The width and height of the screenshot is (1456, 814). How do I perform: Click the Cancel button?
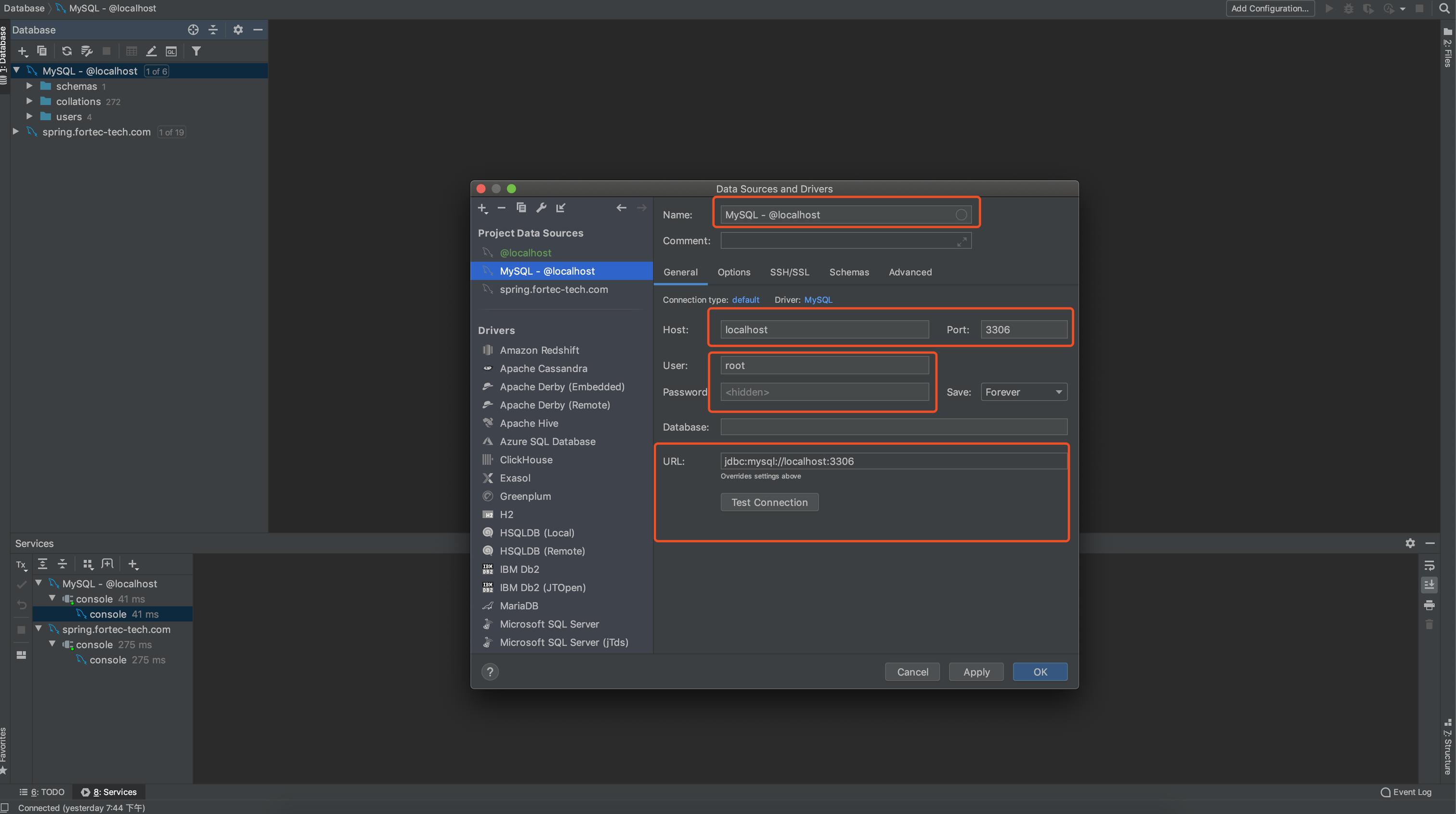tap(912, 672)
